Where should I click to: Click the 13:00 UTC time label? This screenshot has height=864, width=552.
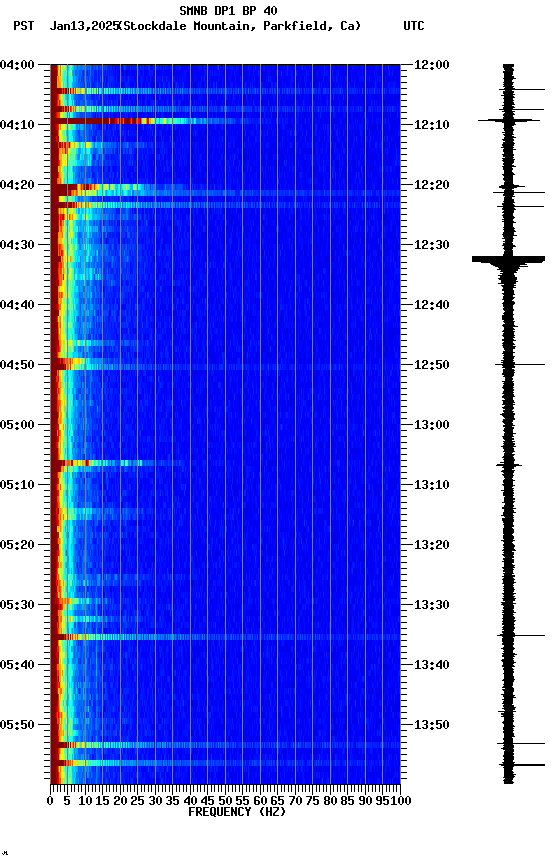(432, 425)
